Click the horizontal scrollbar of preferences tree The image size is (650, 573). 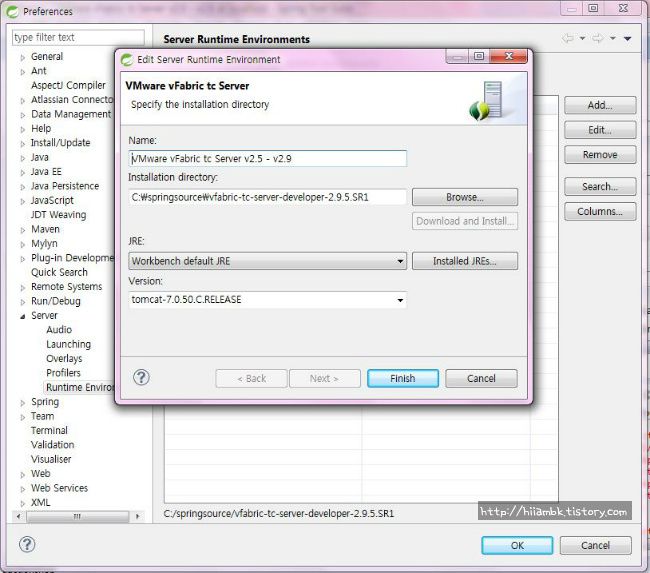pos(78,517)
